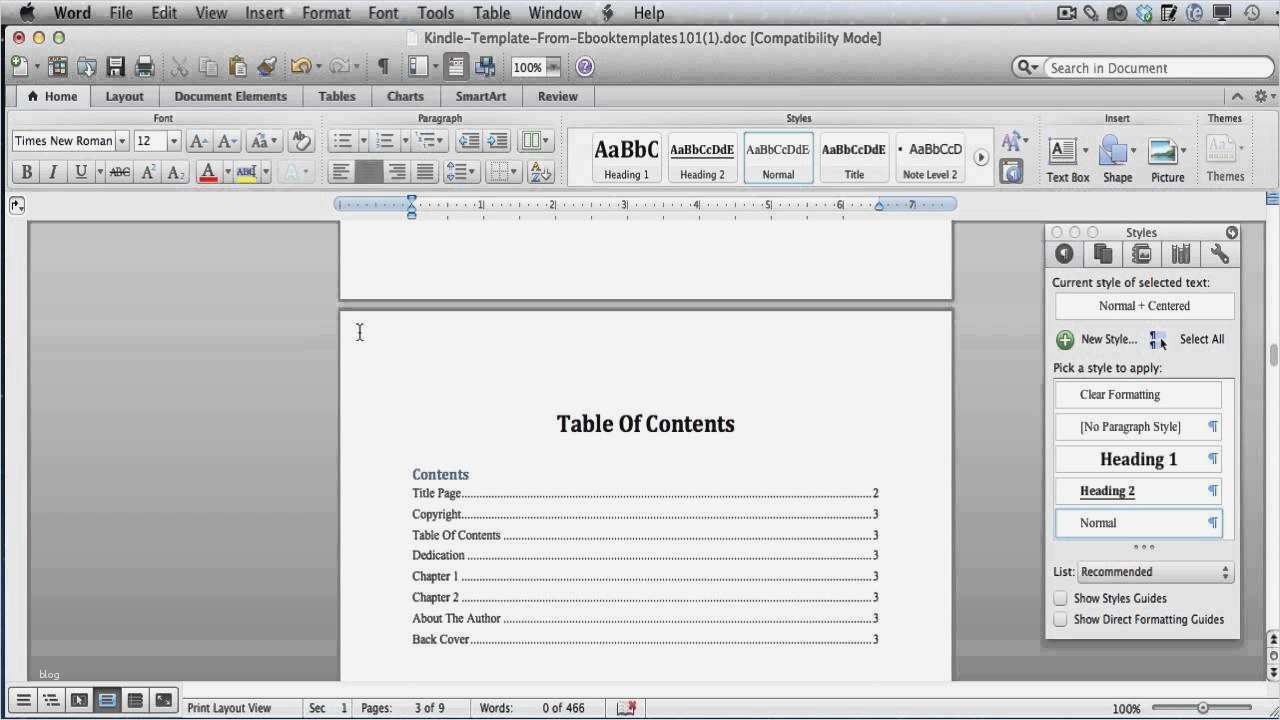
Task: Click the Chapter 1 contents entry
Action: click(x=645, y=576)
